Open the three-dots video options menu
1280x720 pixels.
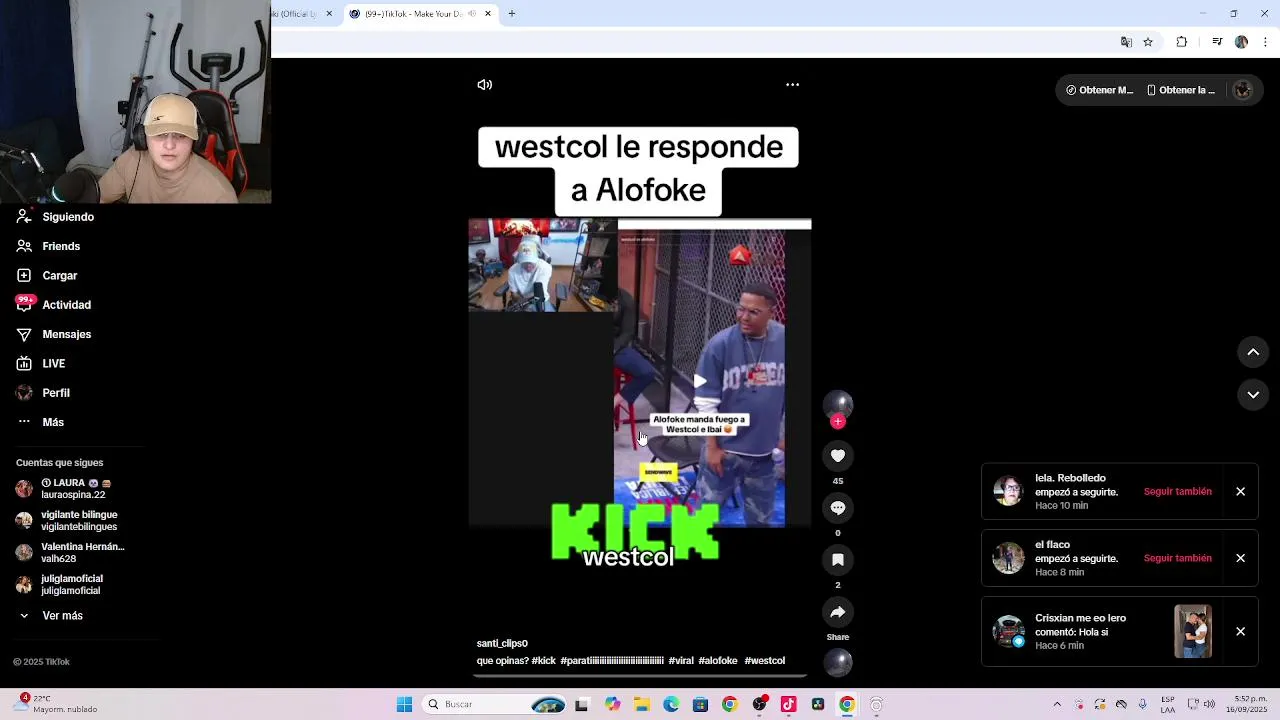click(792, 85)
